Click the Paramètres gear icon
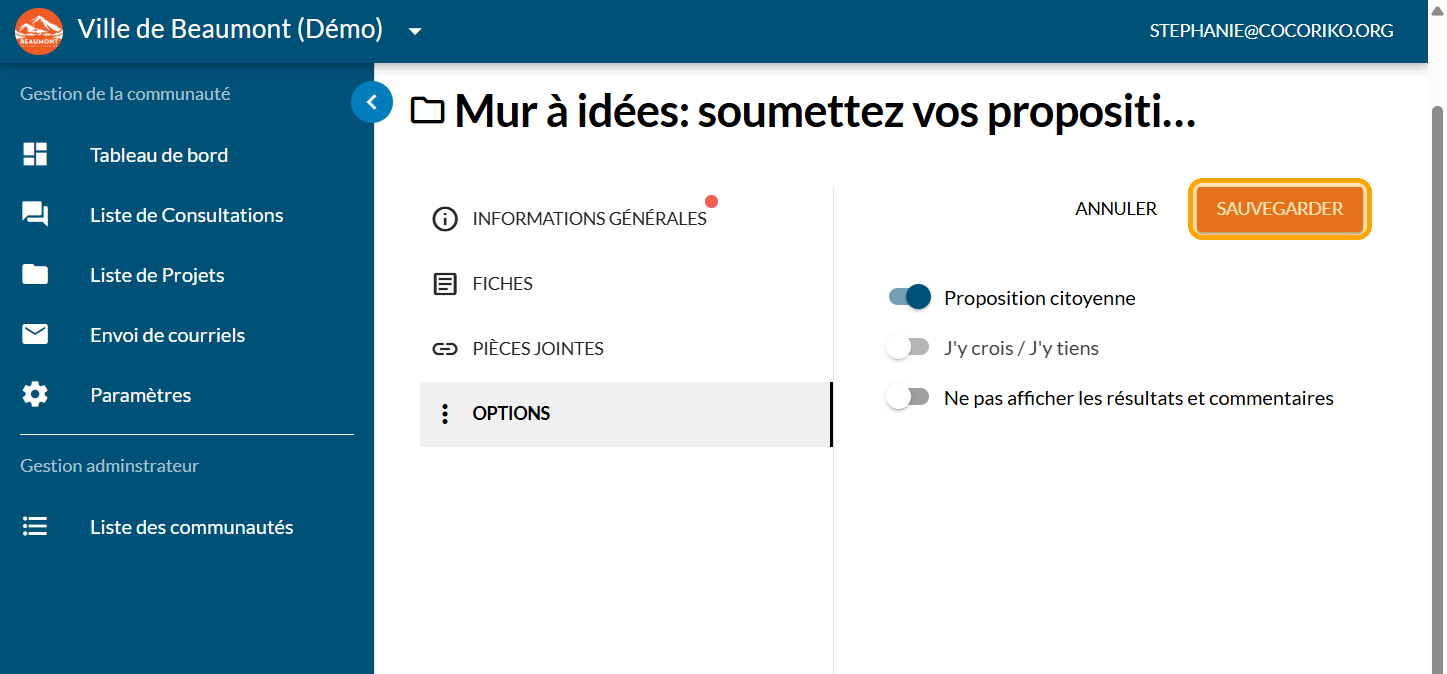Image resolution: width=1447 pixels, height=674 pixels. click(x=35, y=395)
